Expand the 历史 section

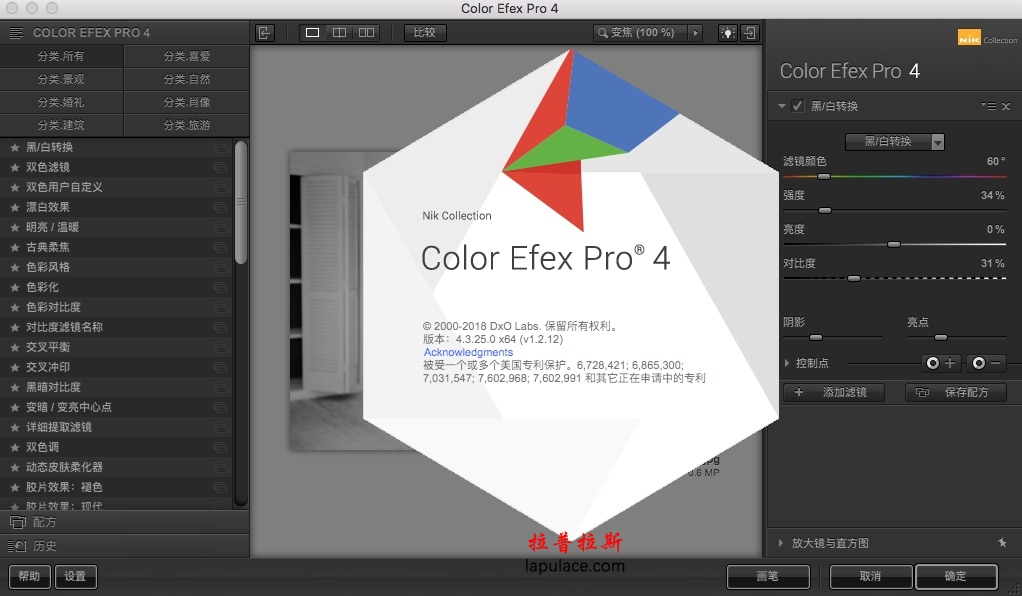pyautogui.click(x=124, y=546)
